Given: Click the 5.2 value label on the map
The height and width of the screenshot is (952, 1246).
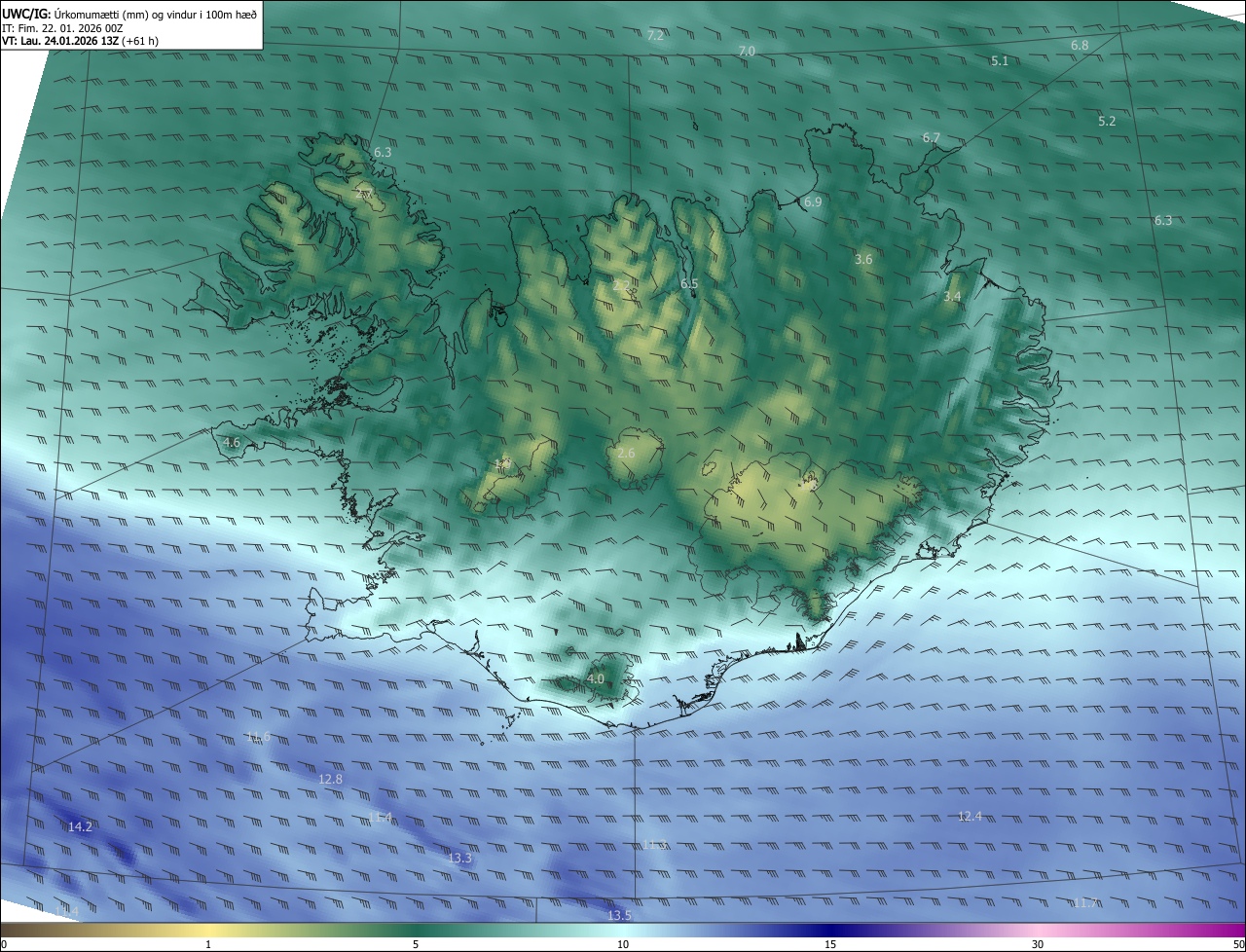Looking at the screenshot, I should pyautogui.click(x=1107, y=121).
